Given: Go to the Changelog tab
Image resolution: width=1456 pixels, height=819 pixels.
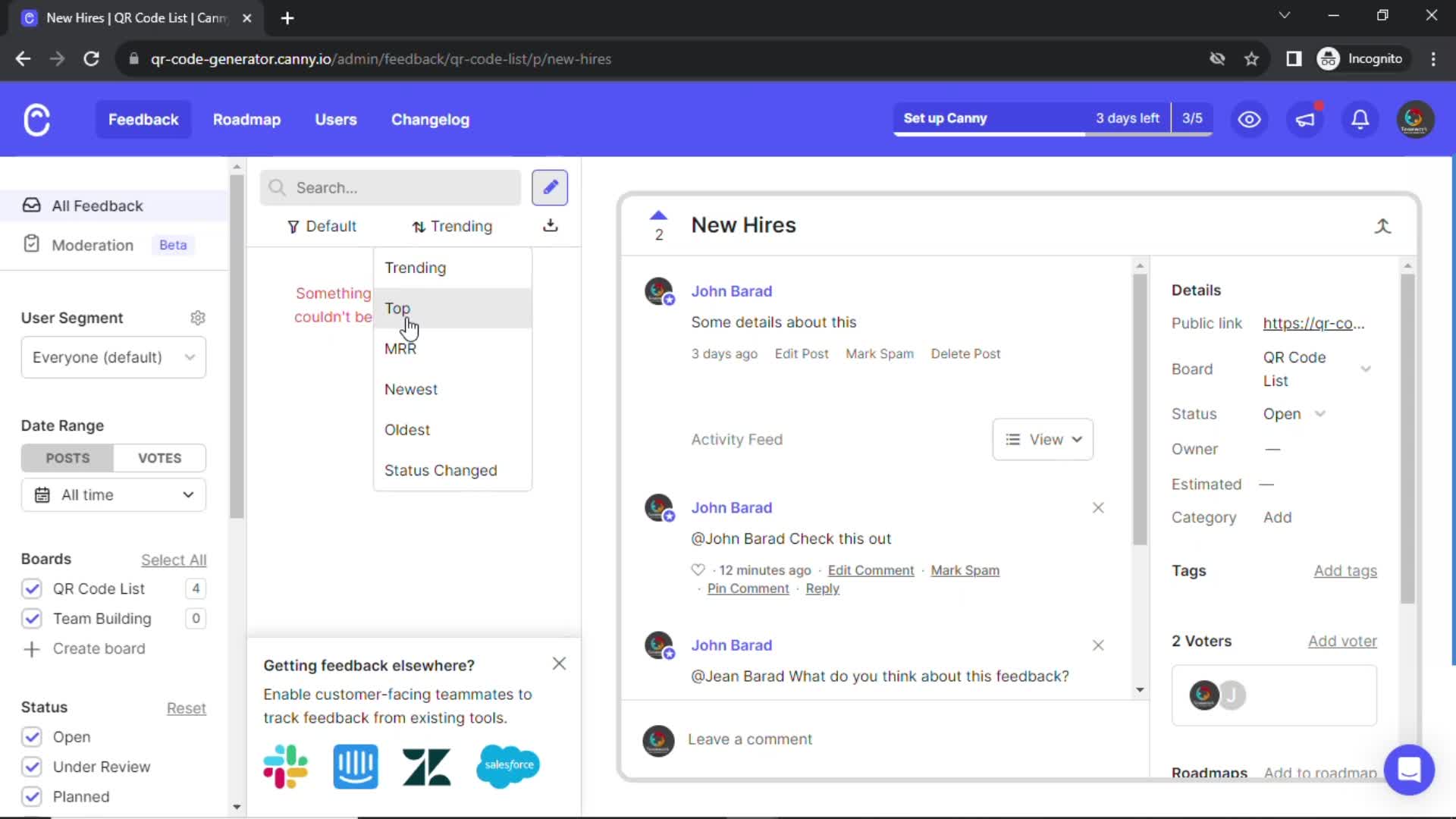Looking at the screenshot, I should (430, 120).
